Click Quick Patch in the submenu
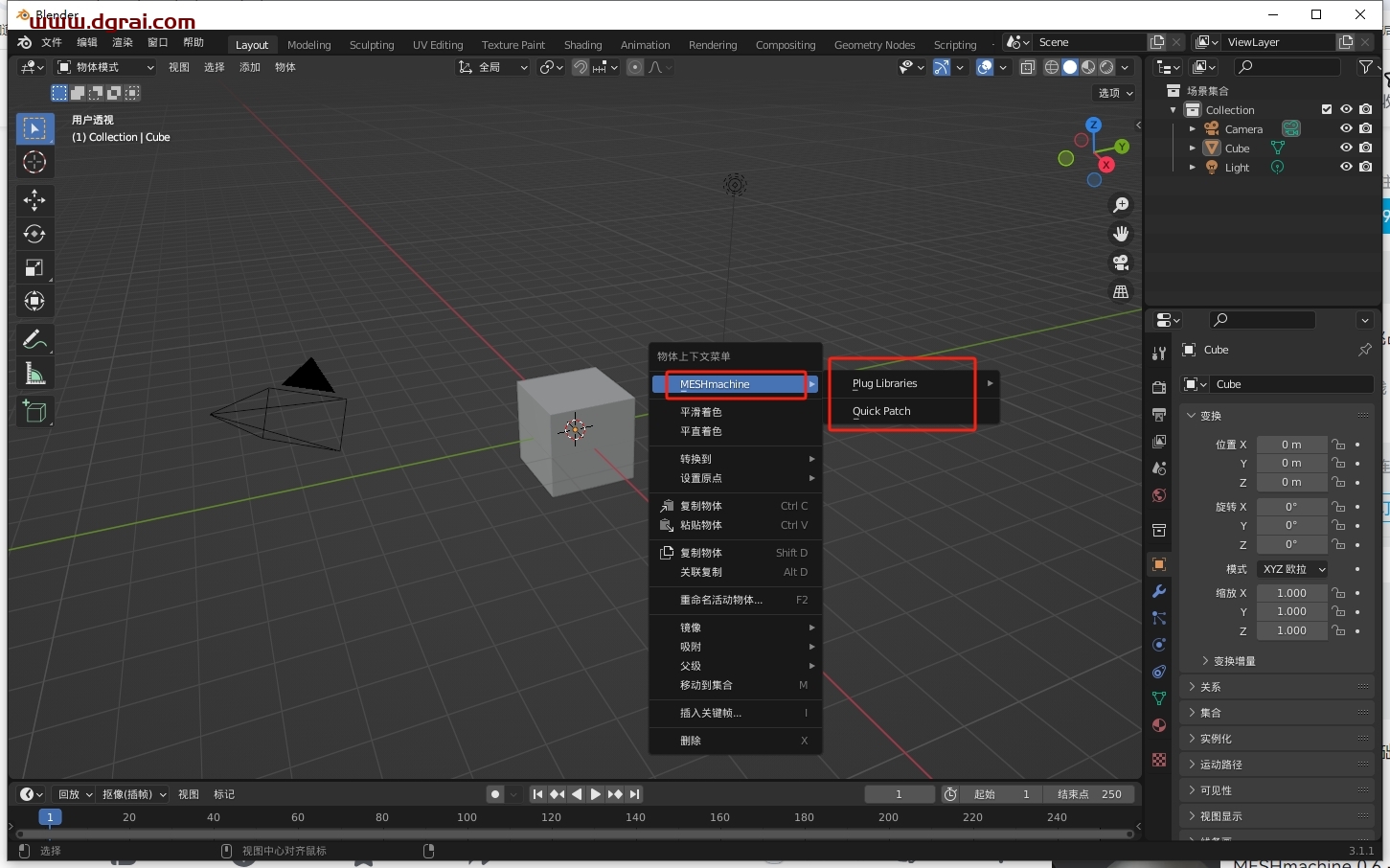The width and height of the screenshot is (1390, 868). point(880,410)
